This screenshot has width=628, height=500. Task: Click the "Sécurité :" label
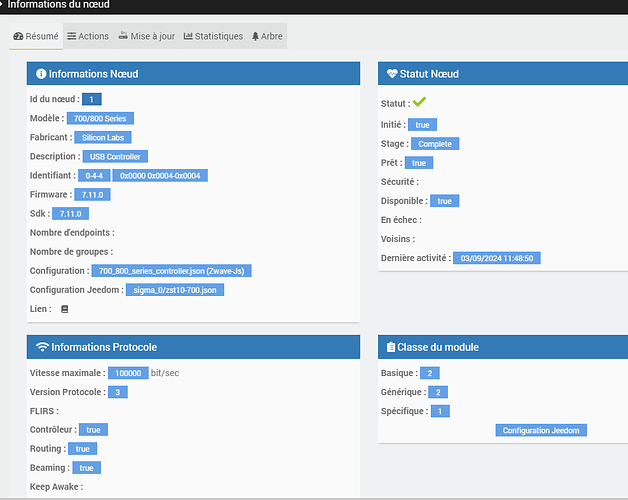(x=400, y=182)
